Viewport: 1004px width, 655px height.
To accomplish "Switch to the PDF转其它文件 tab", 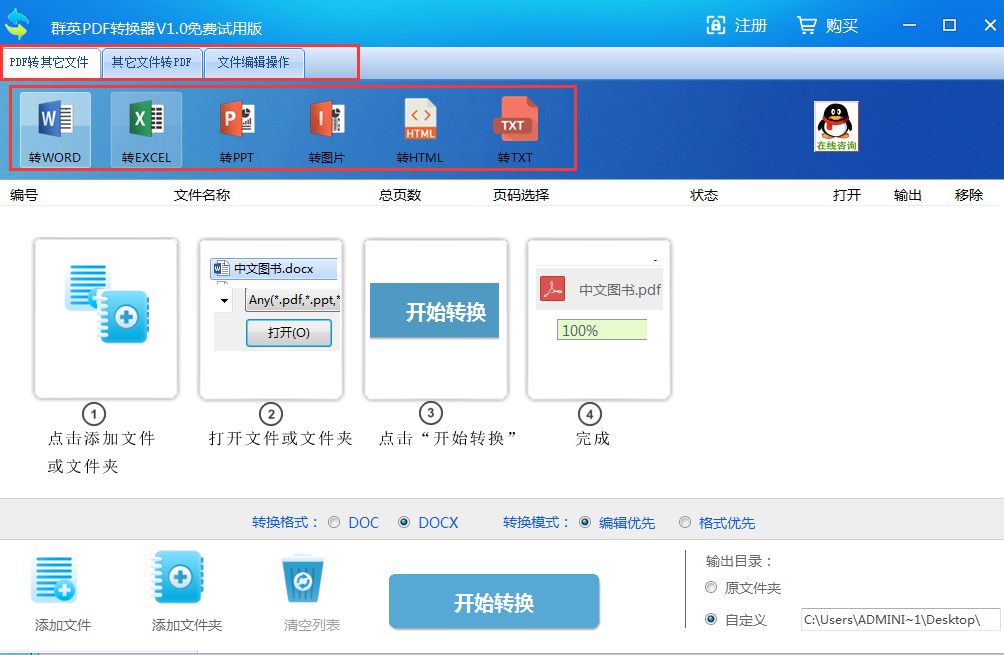I will tap(51, 63).
